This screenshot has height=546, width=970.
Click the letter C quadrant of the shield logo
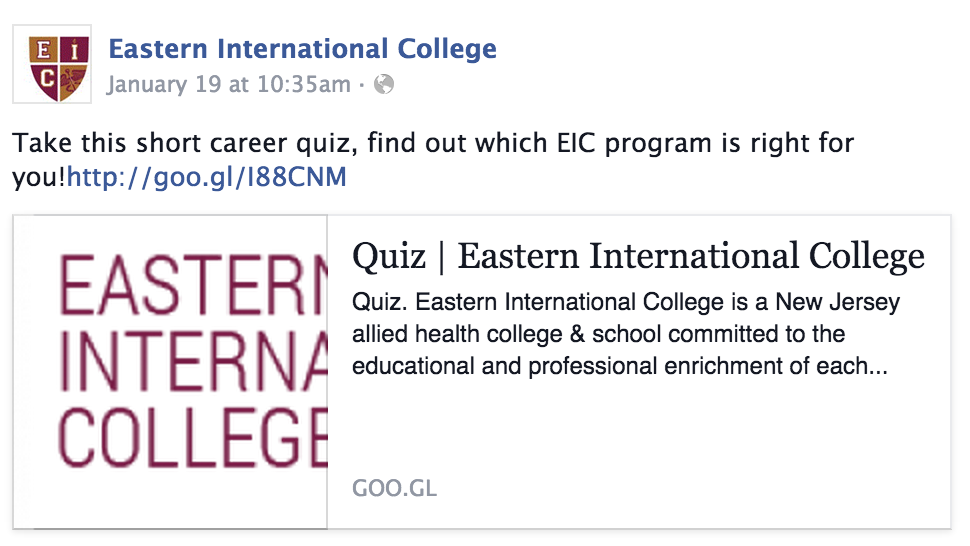(x=46, y=80)
